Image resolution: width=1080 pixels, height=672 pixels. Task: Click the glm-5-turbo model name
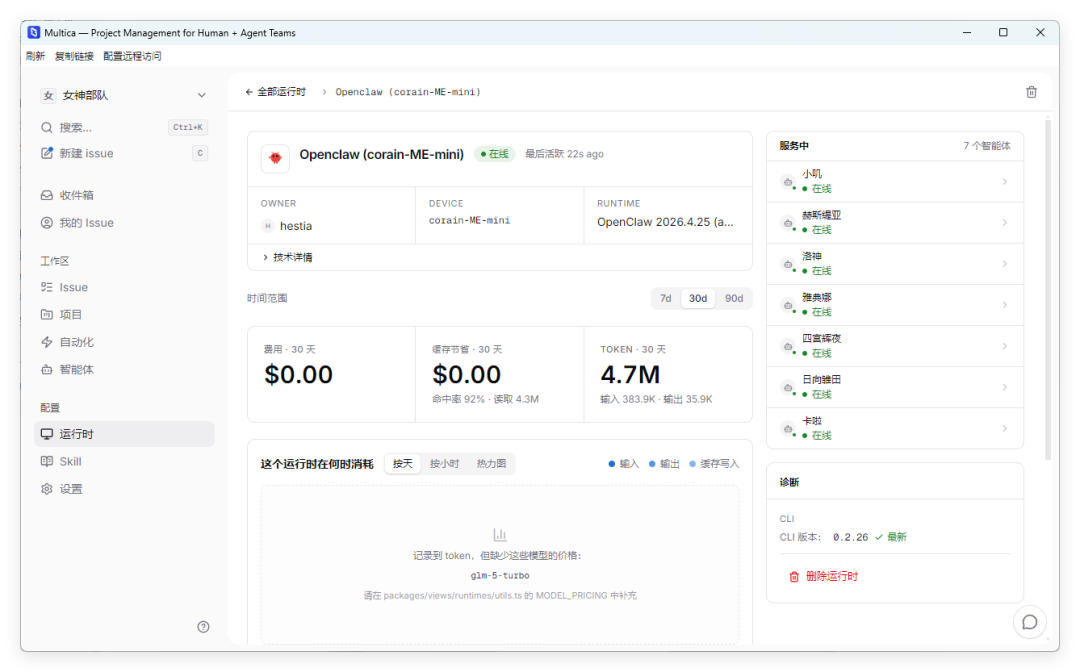pos(500,575)
